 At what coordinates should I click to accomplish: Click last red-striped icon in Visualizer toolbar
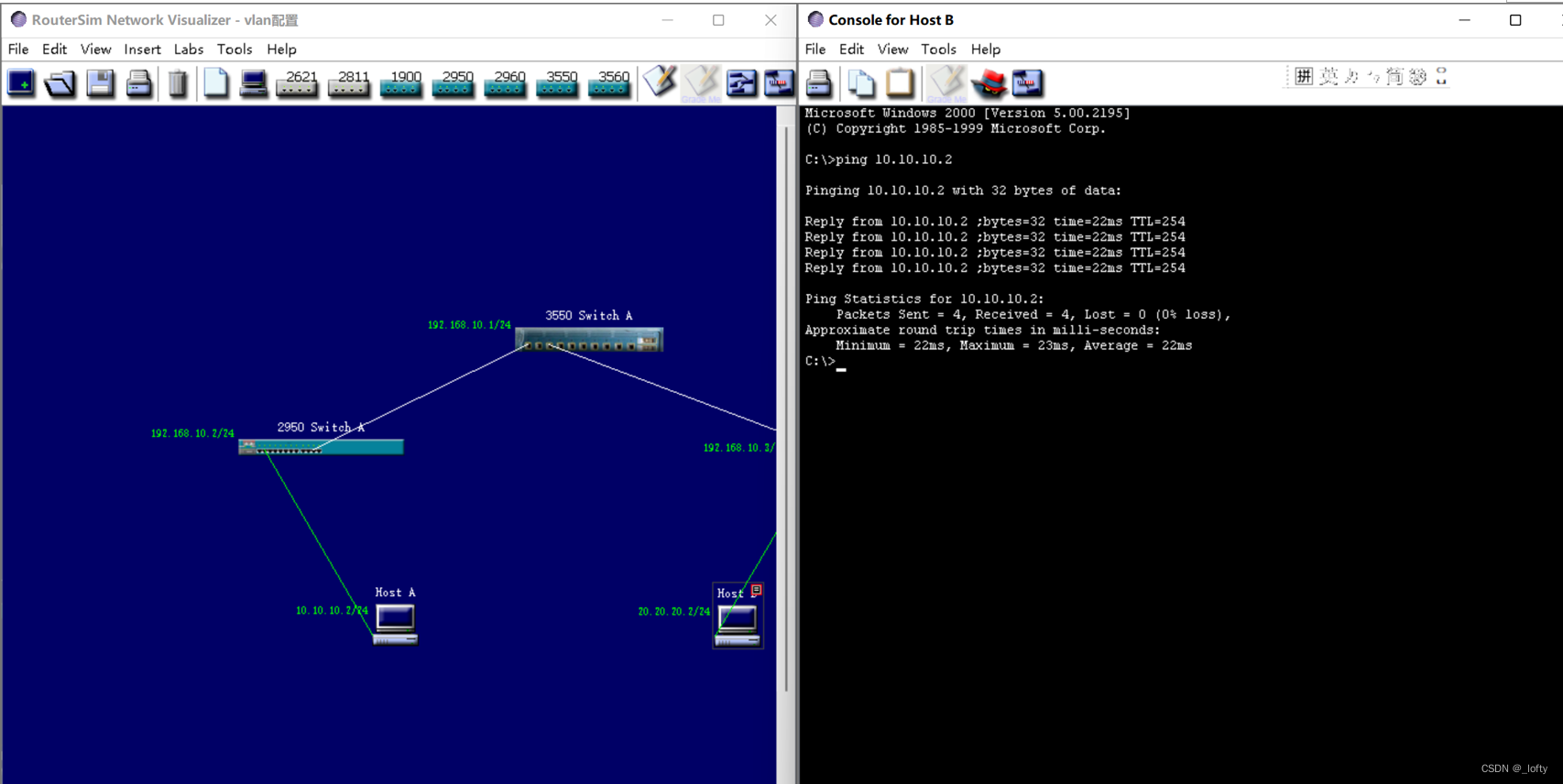click(779, 83)
